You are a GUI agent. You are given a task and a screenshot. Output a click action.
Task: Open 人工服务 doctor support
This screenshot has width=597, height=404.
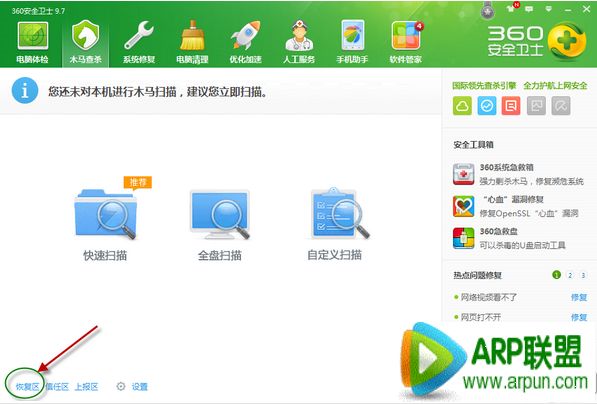point(299,43)
